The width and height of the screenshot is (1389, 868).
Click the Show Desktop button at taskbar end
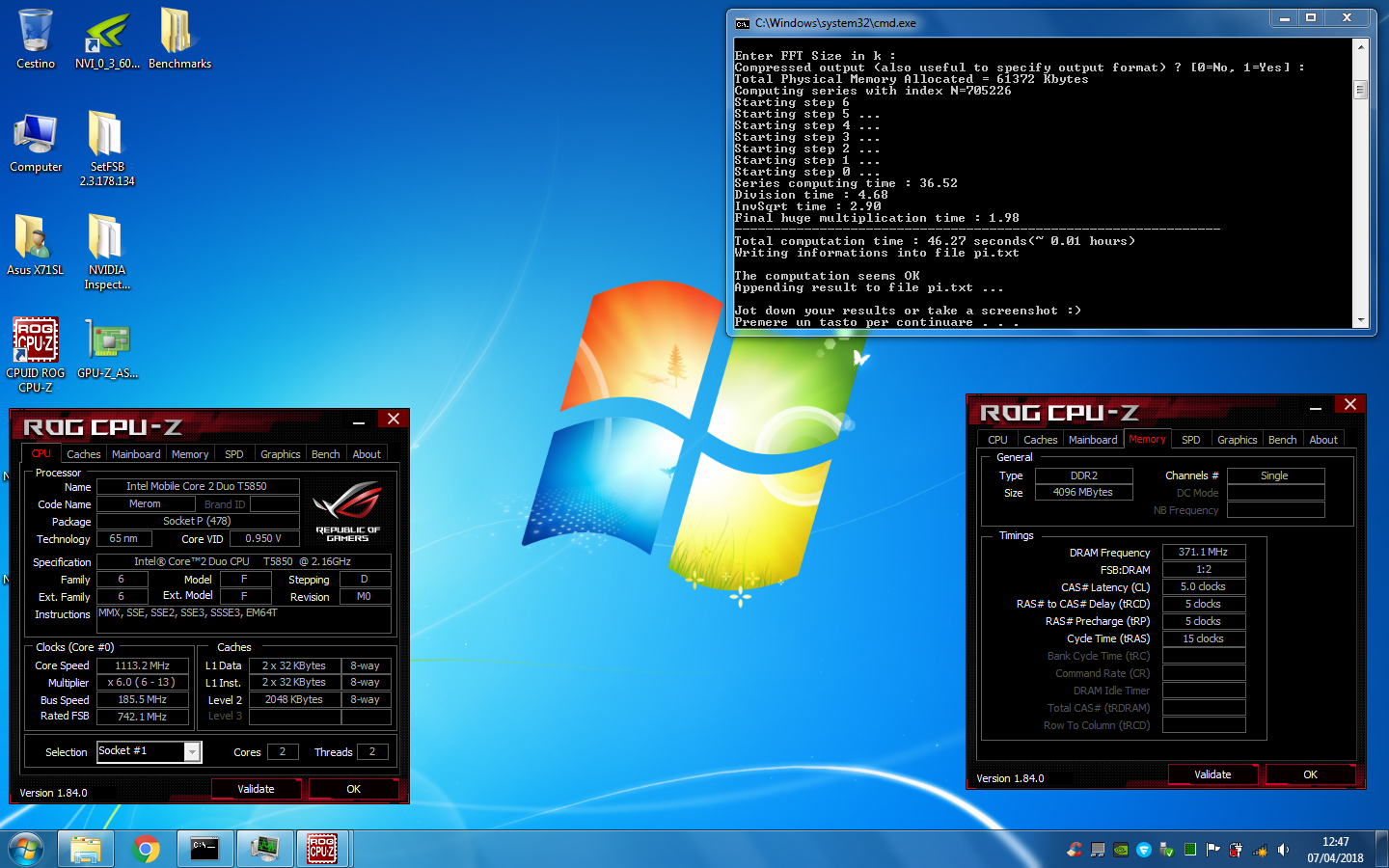coord(1381,850)
